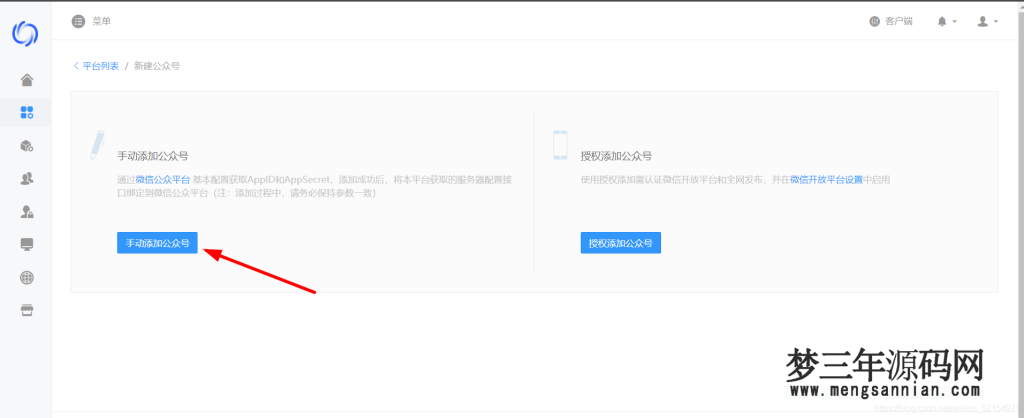The height and width of the screenshot is (418, 1024).
Task: Click the 手动添加公众号 section heading
Action: coord(153,156)
